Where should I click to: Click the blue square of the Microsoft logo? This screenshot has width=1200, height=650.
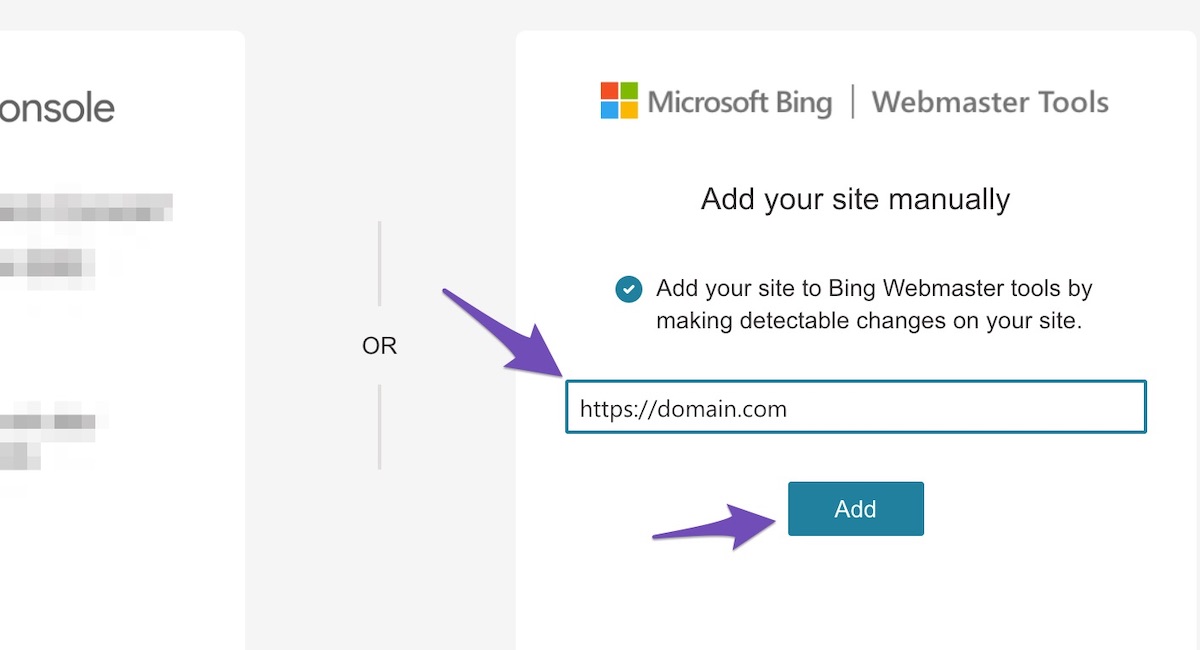pos(610,110)
